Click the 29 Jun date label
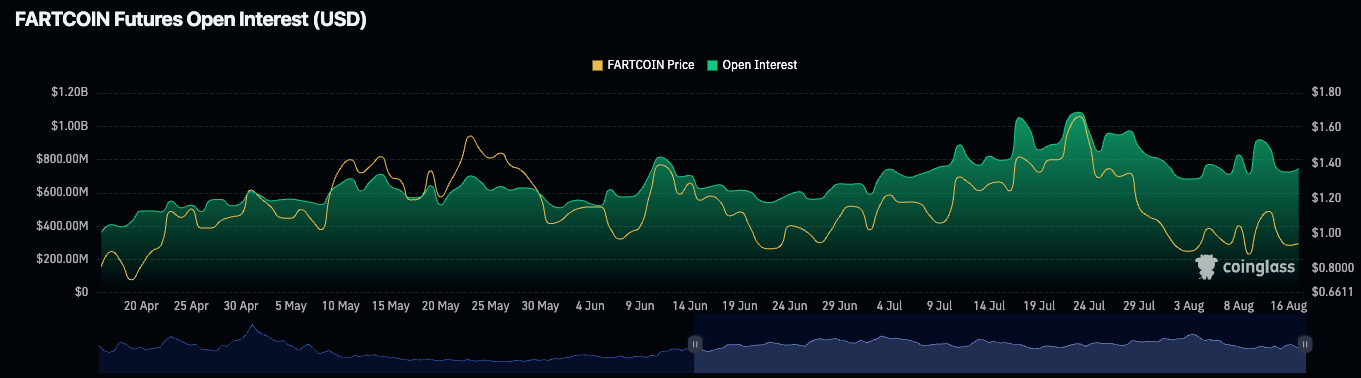 tap(840, 306)
